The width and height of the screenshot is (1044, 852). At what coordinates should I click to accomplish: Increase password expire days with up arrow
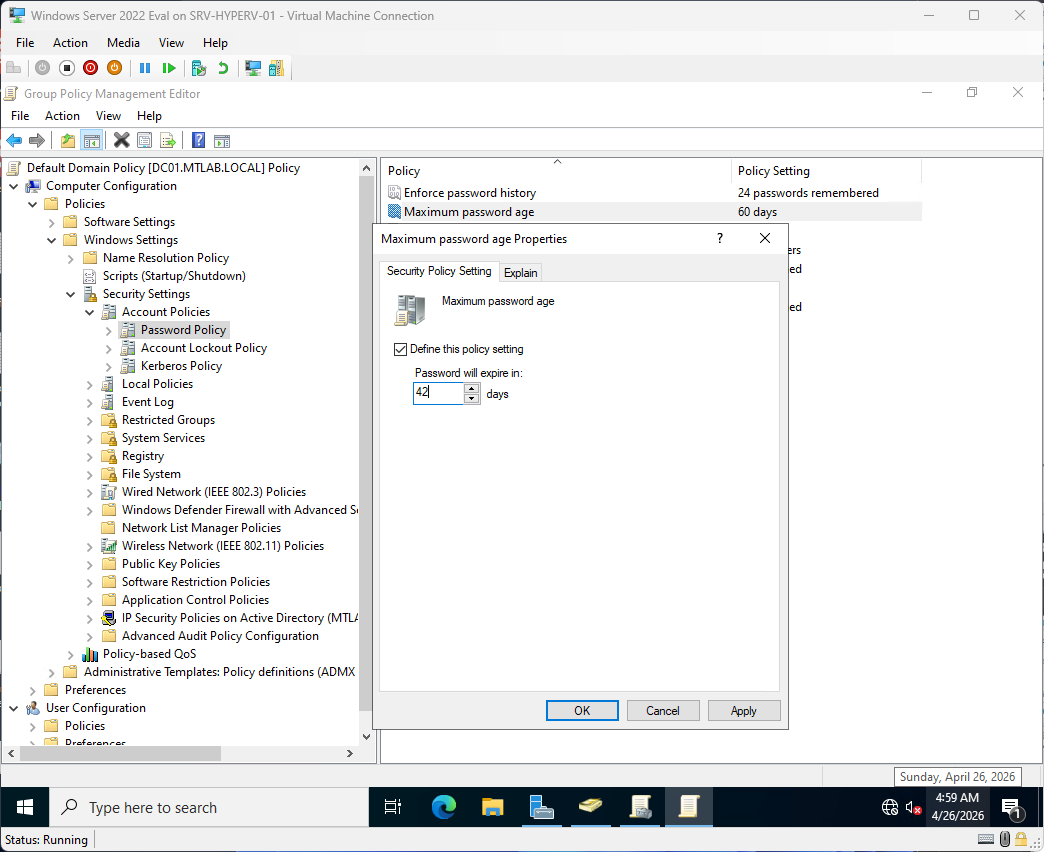coord(471,388)
